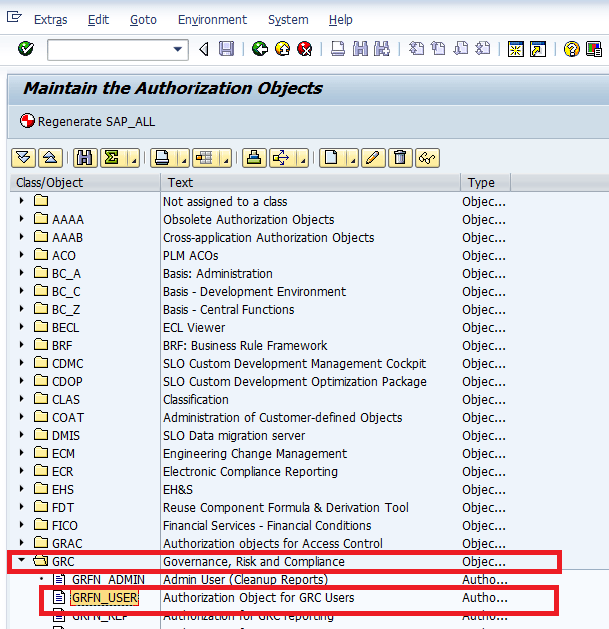
Task: Open dropdown arrow next to Sum icon
Action: point(134,158)
